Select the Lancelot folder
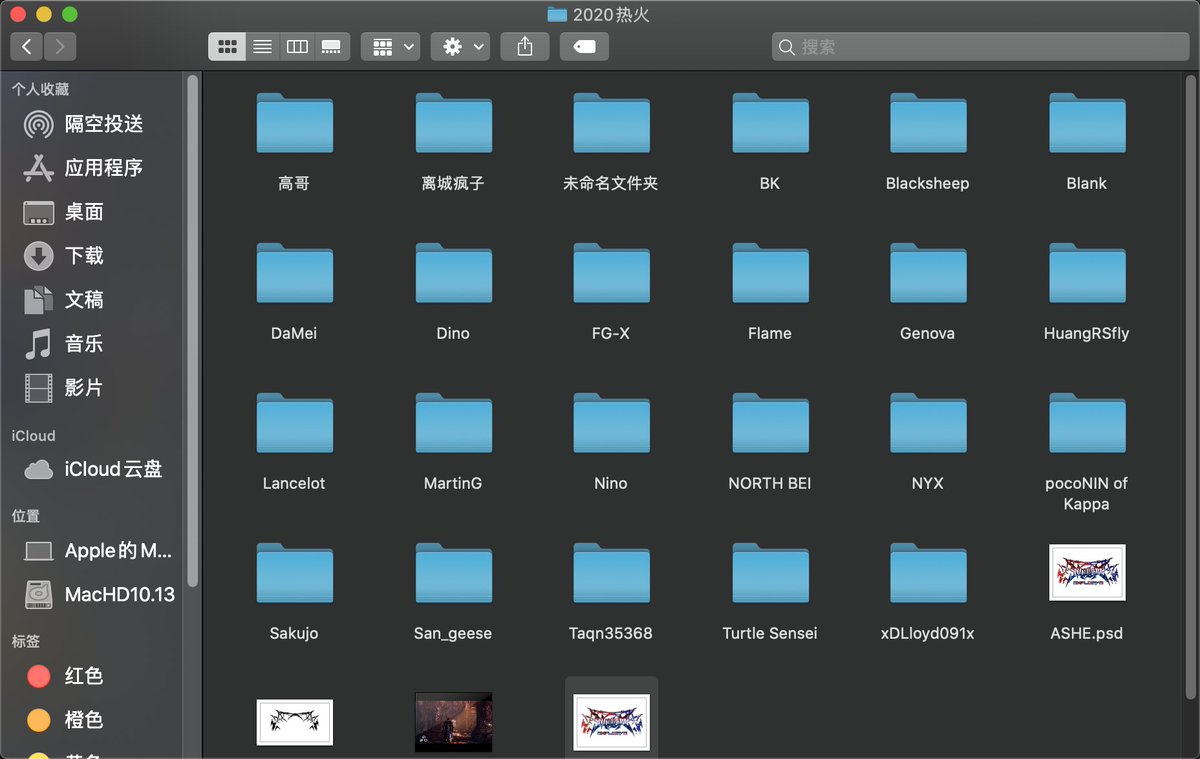This screenshot has height=759, width=1200. pos(295,423)
